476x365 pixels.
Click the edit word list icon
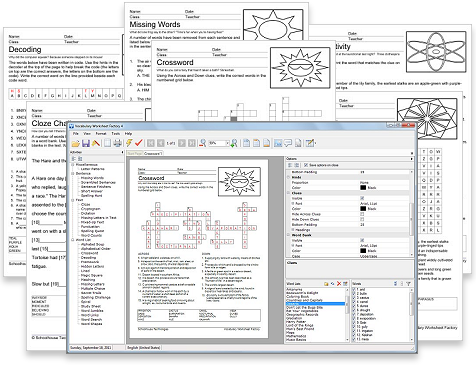coord(345,284)
